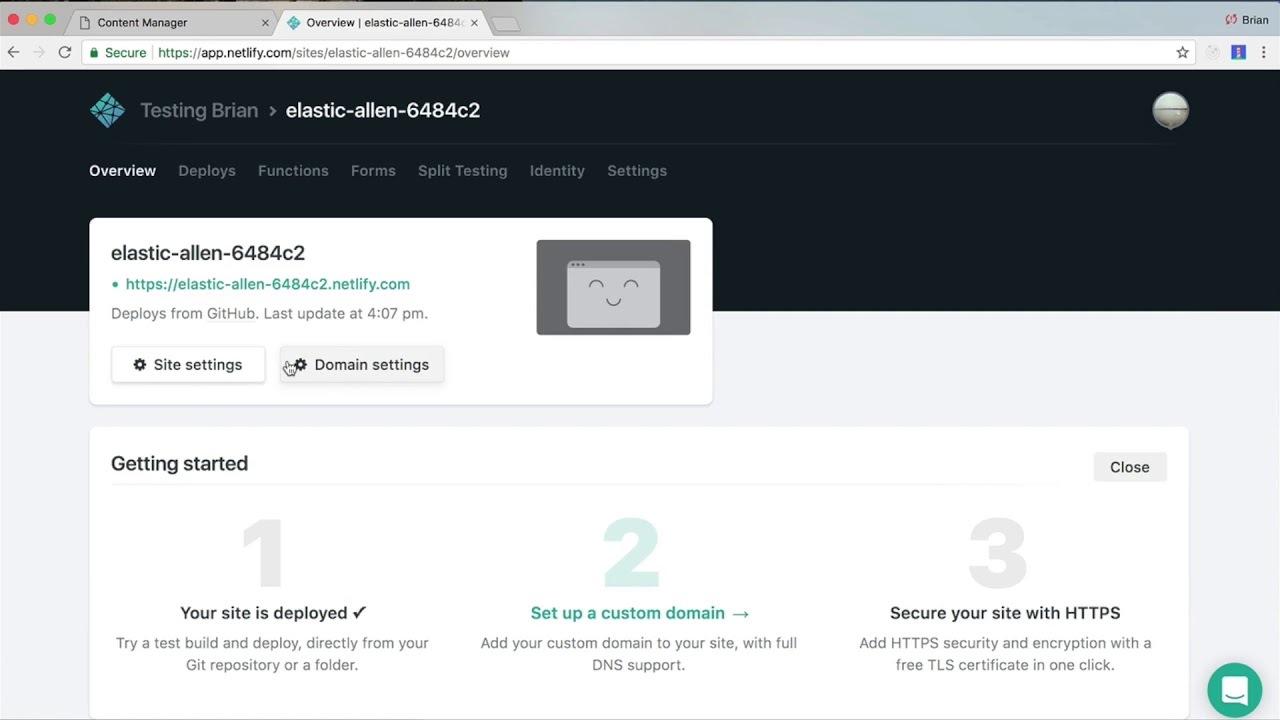Open the Intercom chat bubble
Viewport: 1280px width, 720px height.
click(x=1234, y=690)
